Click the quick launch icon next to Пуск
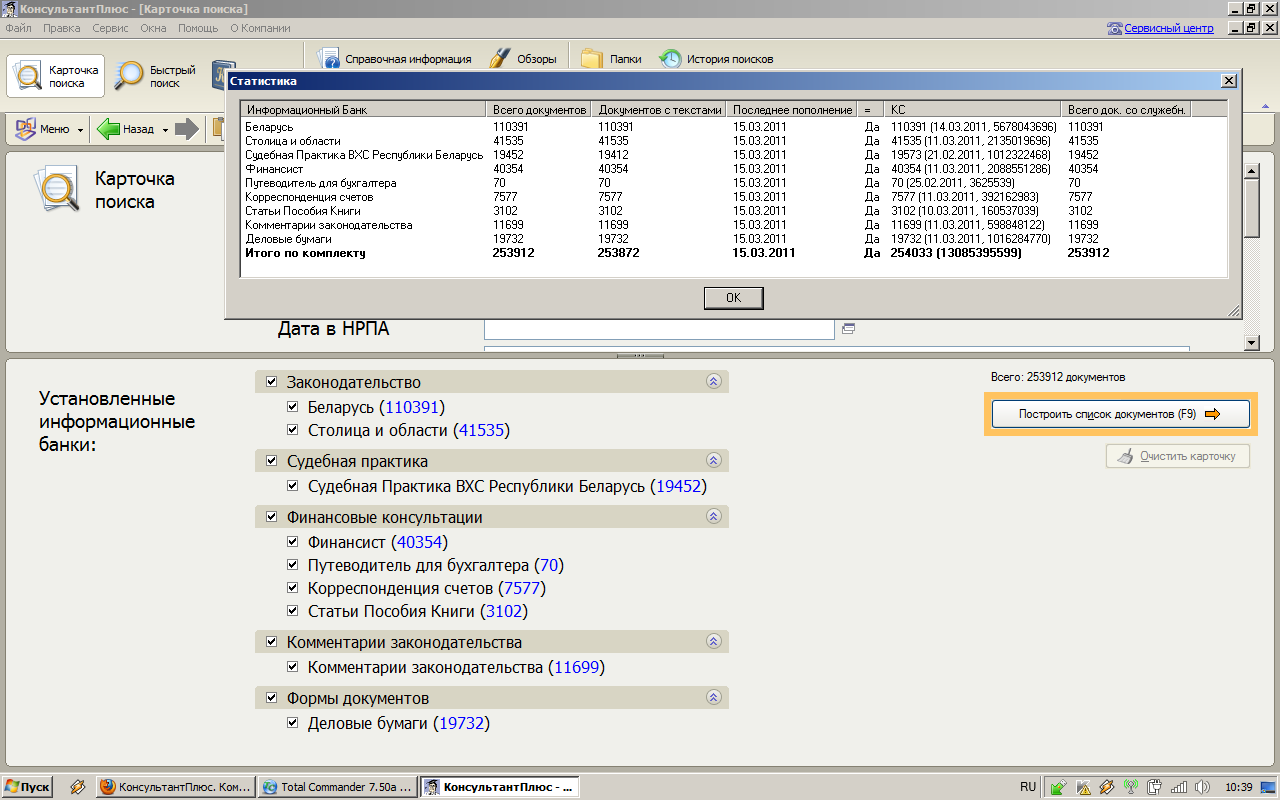The width and height of the screenshot is (1280, 800). pos(77,787)
